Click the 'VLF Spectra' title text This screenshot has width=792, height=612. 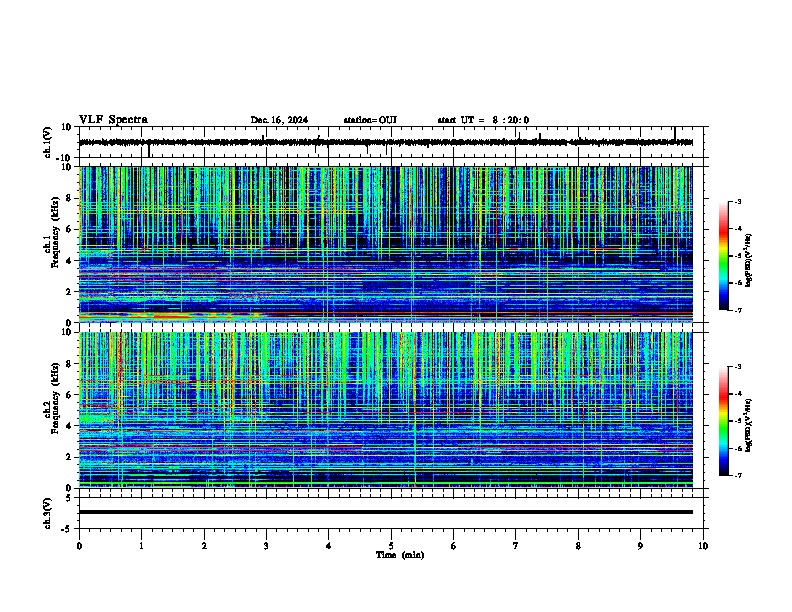point(113,120)
